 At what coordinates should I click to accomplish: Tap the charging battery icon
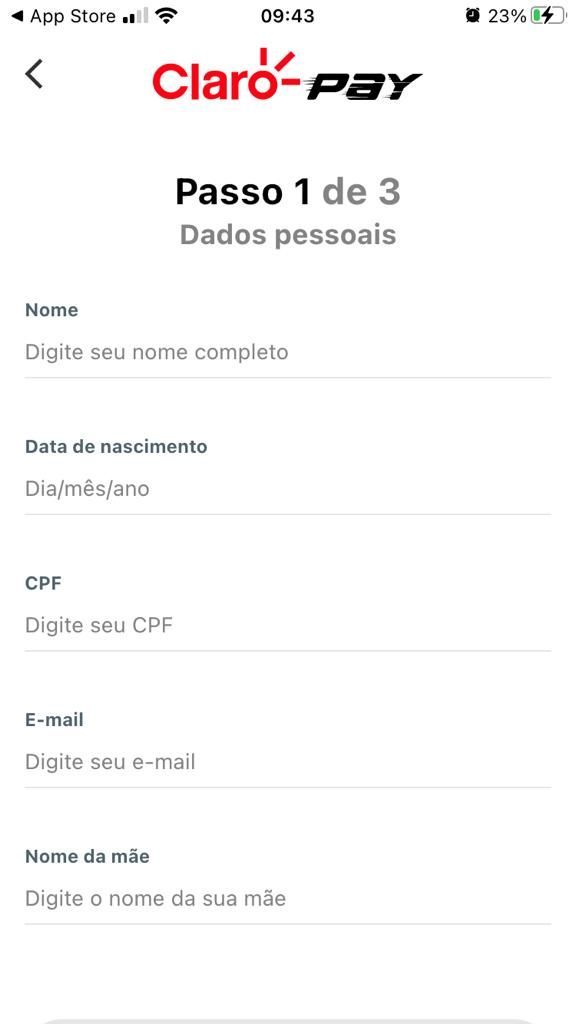(x=548, y=16)
